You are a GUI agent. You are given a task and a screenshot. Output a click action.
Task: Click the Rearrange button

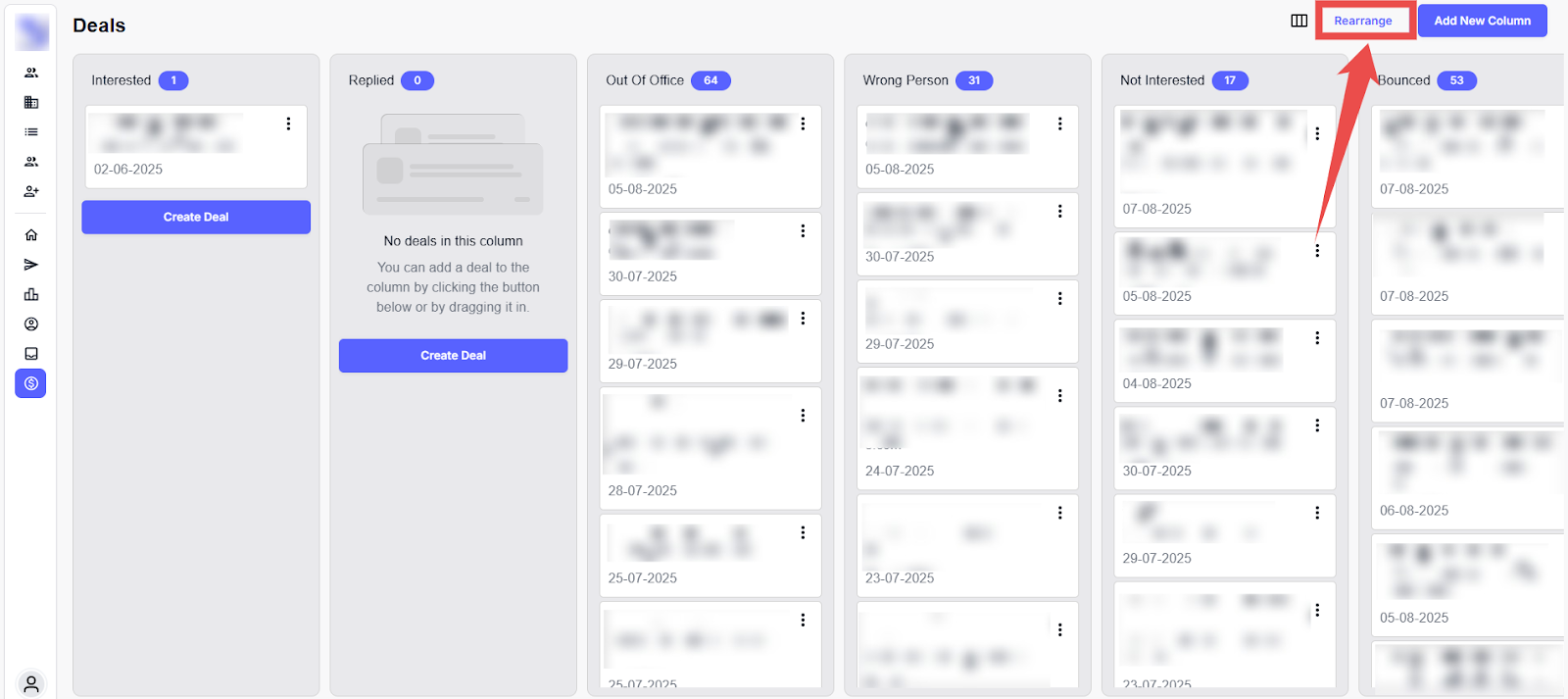1362,21
